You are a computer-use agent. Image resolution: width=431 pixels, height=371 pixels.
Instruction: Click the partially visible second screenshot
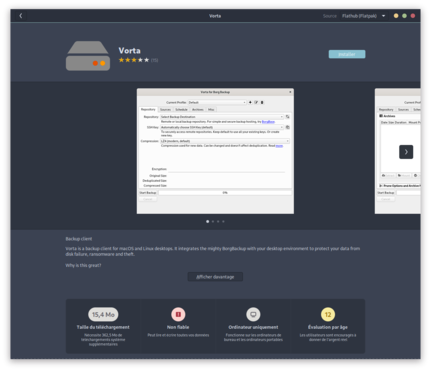point(397,151)
